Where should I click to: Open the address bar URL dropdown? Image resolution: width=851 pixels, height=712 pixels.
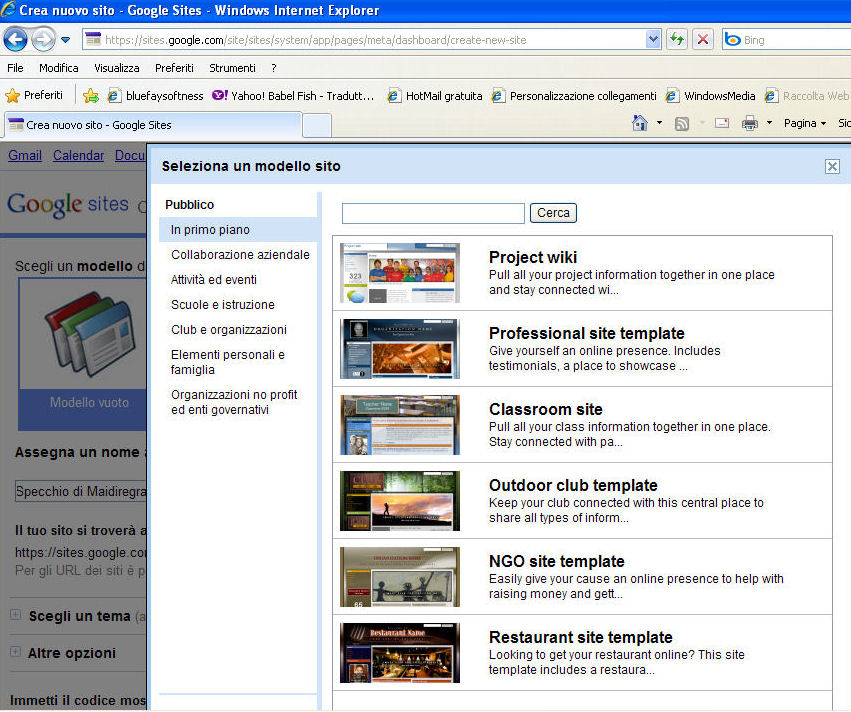point(653,39)
